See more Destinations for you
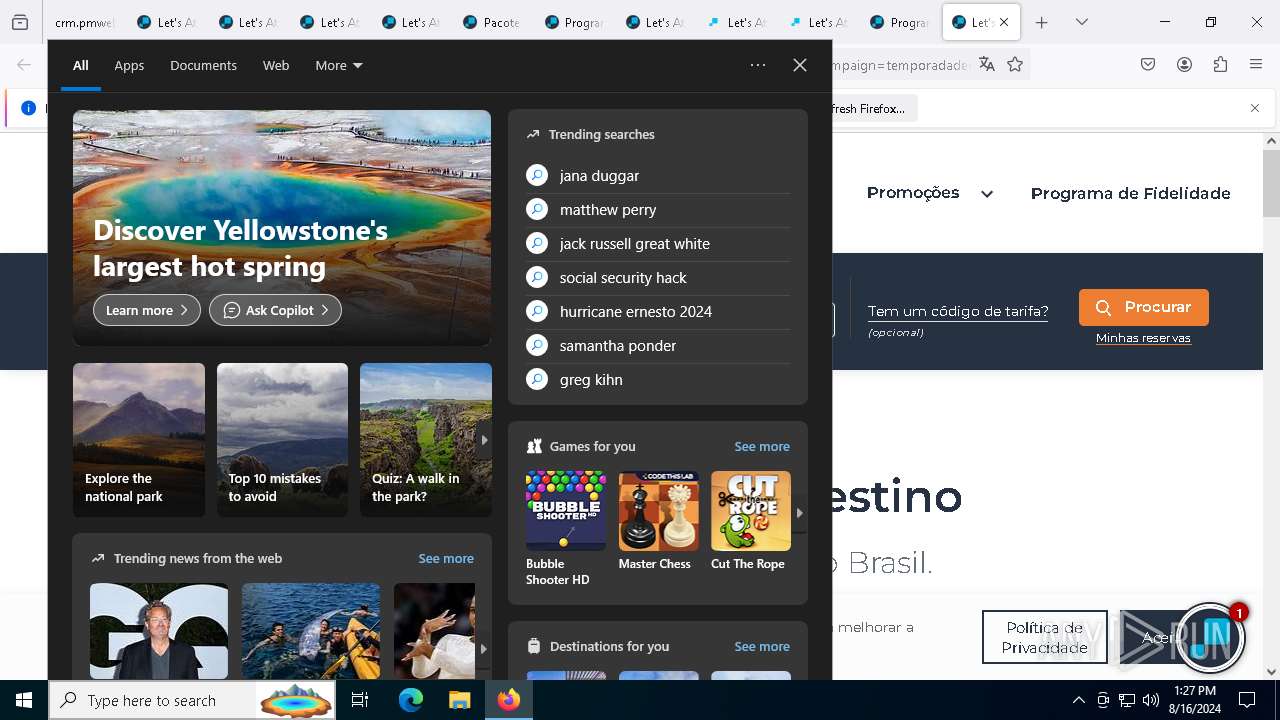The width and height of the screenshot is (1280, 720). click(x=762, y=646)
